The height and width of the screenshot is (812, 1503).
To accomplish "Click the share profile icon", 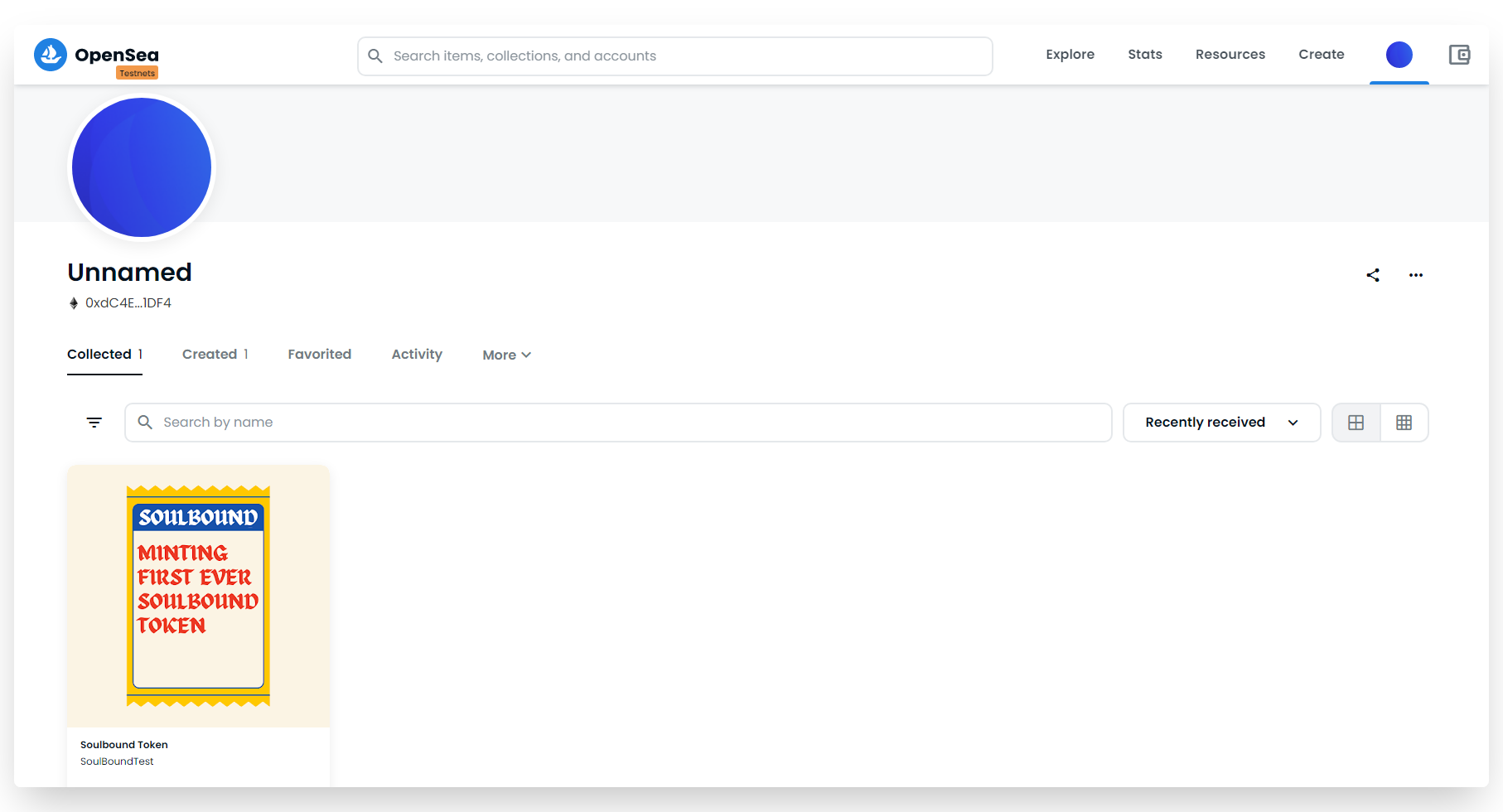I will coord(1373,275).
